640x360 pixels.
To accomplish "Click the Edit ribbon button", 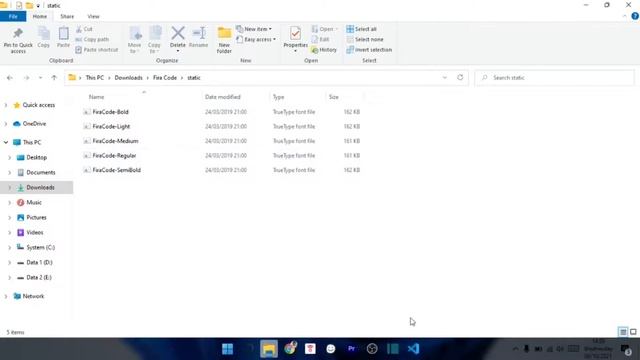I will pyautogui.click(x=320, y=40).
